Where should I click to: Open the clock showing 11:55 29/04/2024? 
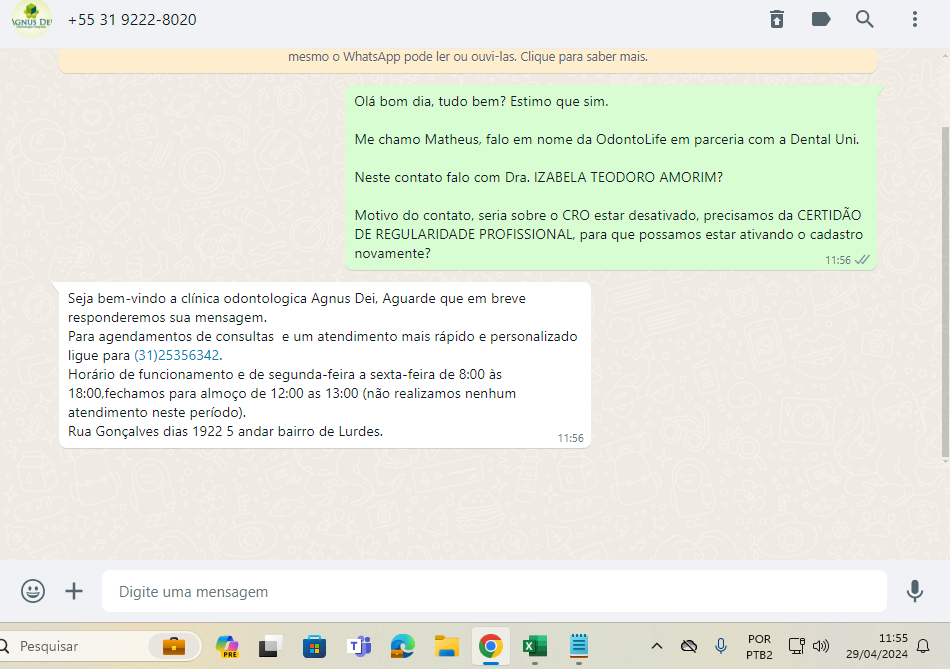877,646
